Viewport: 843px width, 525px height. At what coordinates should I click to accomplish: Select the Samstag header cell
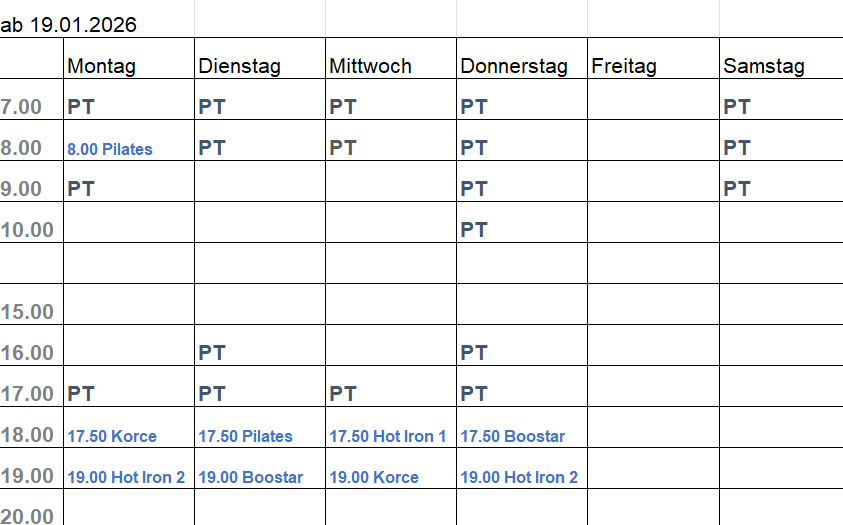pos(764,66)
